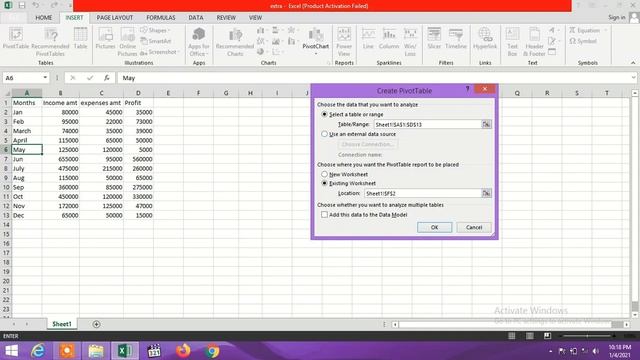Click the Location input field

(x=423, y=193)
